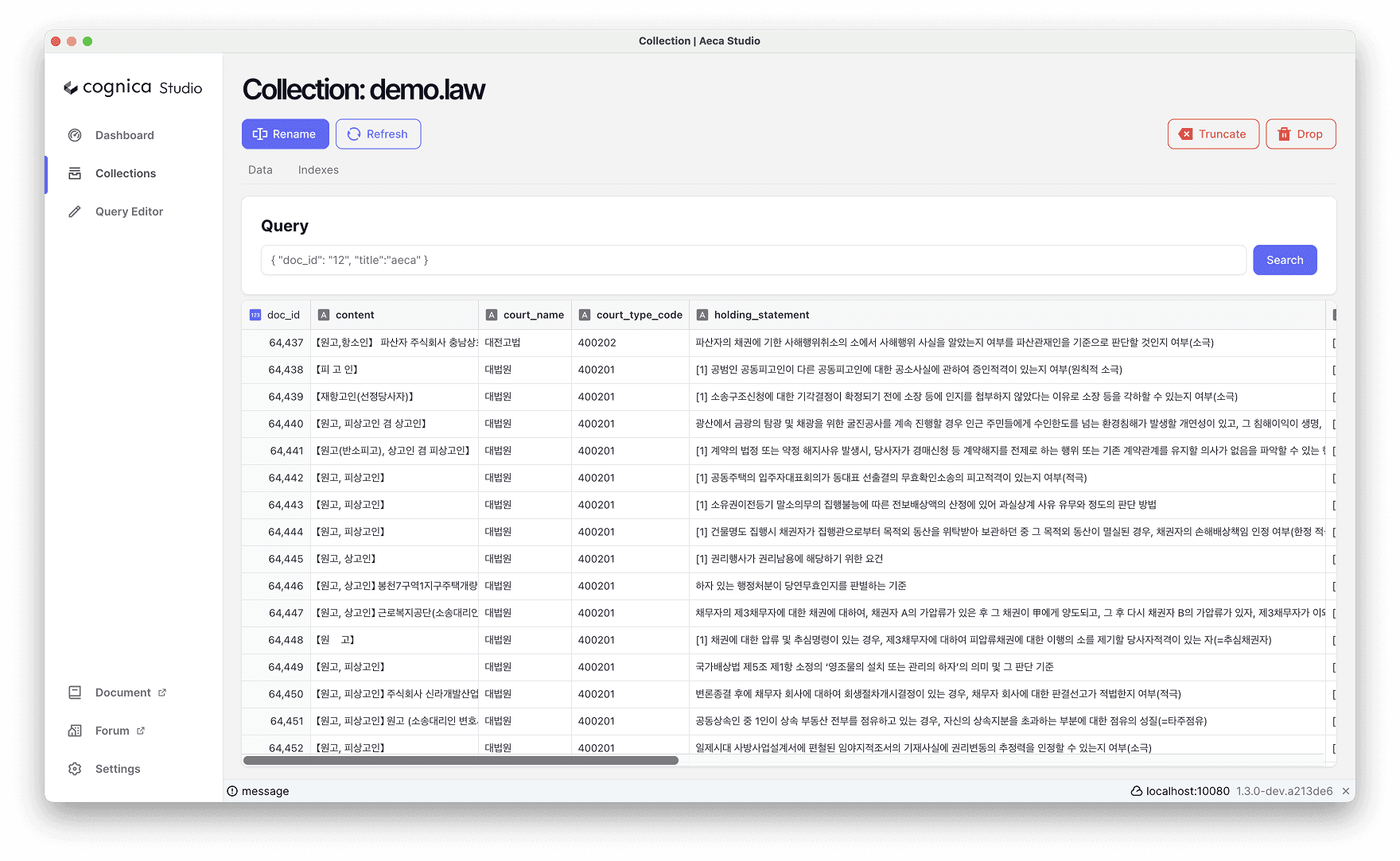Drop the demo.law collection

pos(1300,134)
